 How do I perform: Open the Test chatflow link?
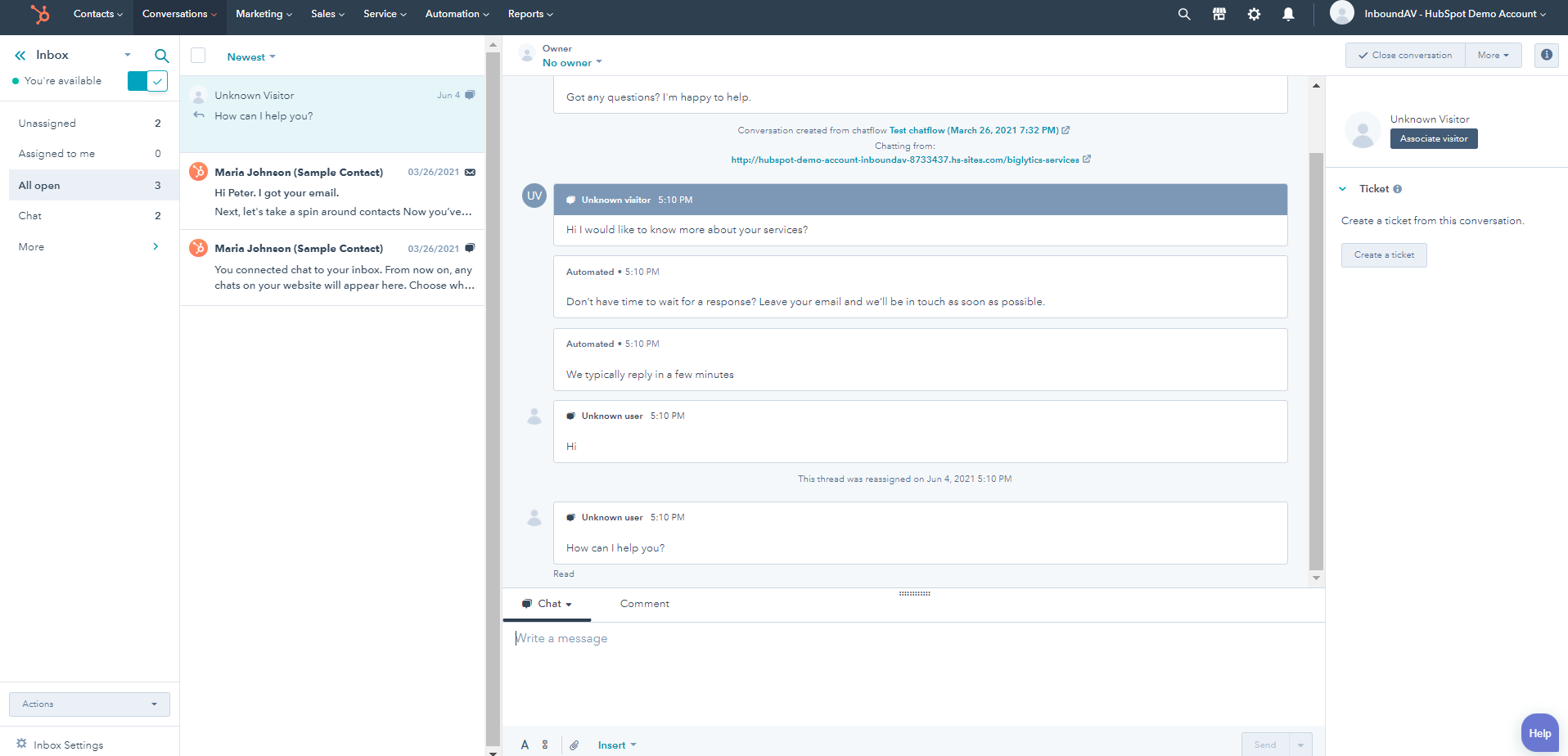974,130
